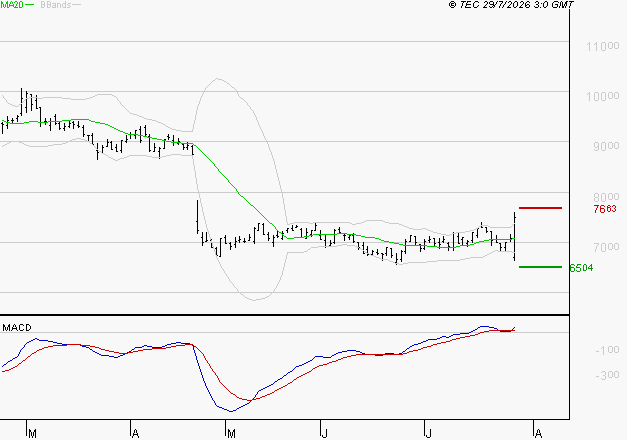Click the last A month label on the time axis

[538, 434]
